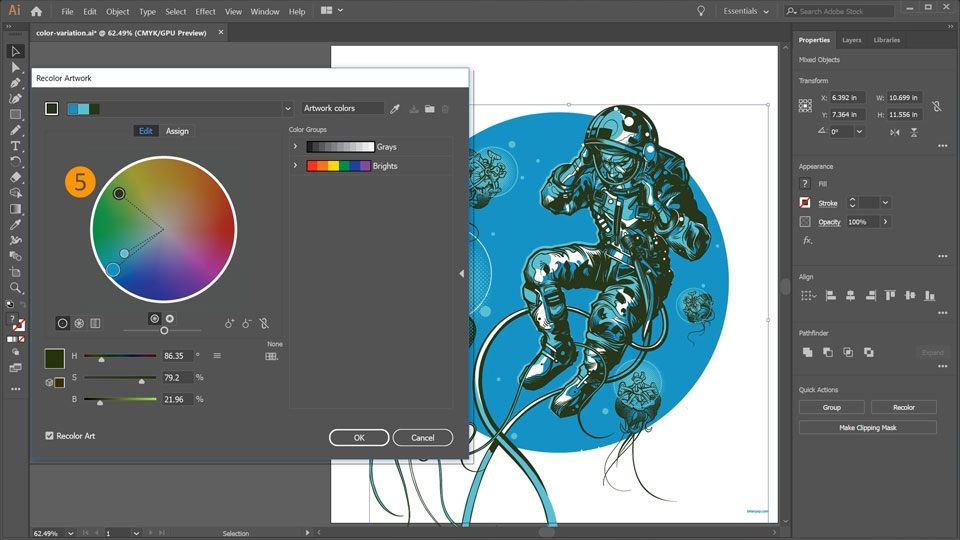
Task: Click the Cancel button
Action: pyautogui.click(x=422, y=438)
